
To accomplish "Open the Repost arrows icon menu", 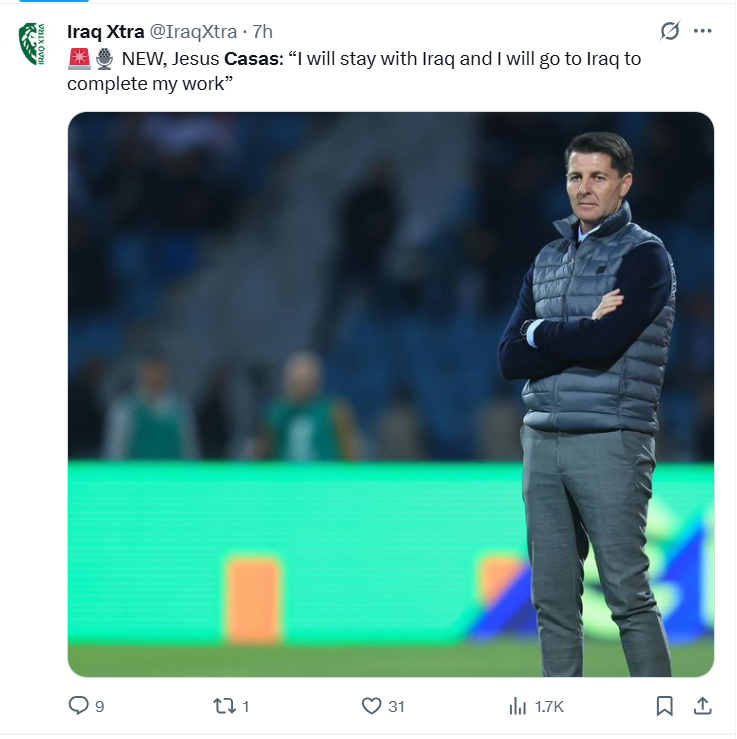I will coord(225,706).
